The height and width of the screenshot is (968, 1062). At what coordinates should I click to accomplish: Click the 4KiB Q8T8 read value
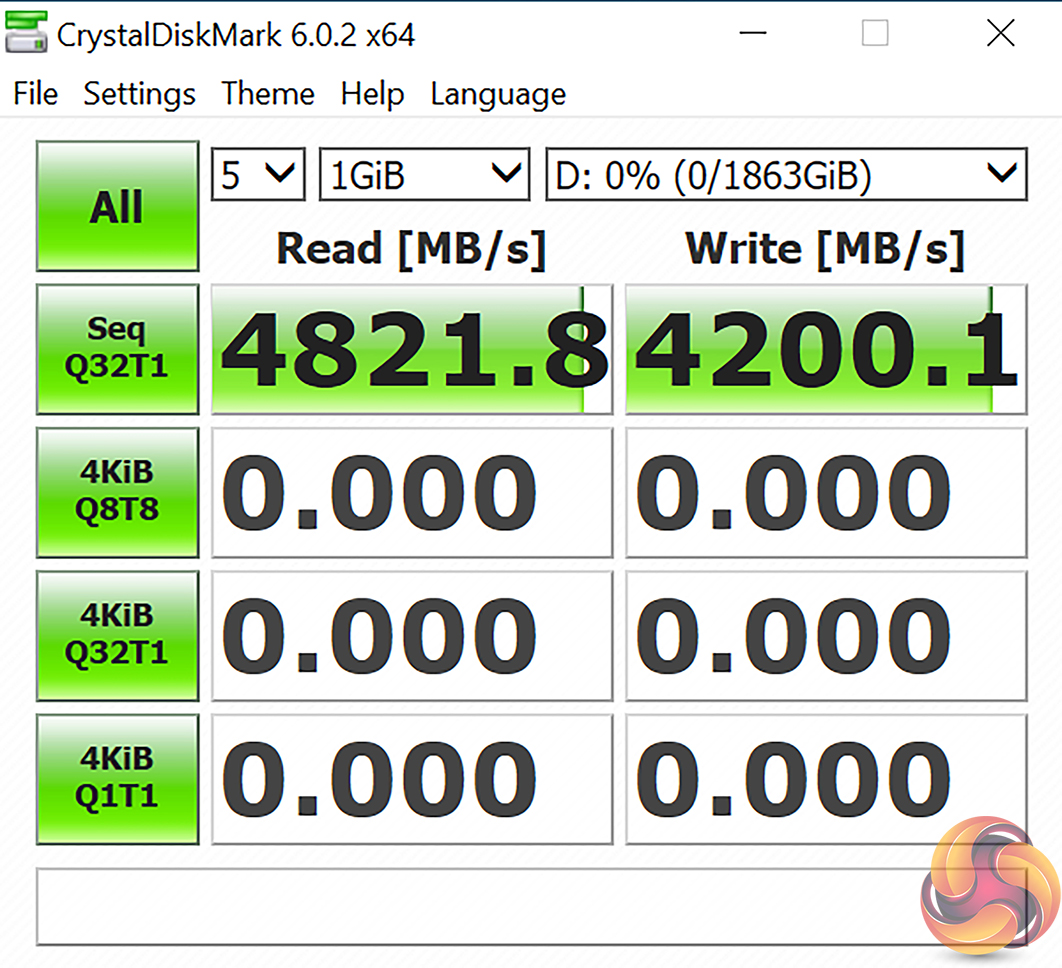412,492
